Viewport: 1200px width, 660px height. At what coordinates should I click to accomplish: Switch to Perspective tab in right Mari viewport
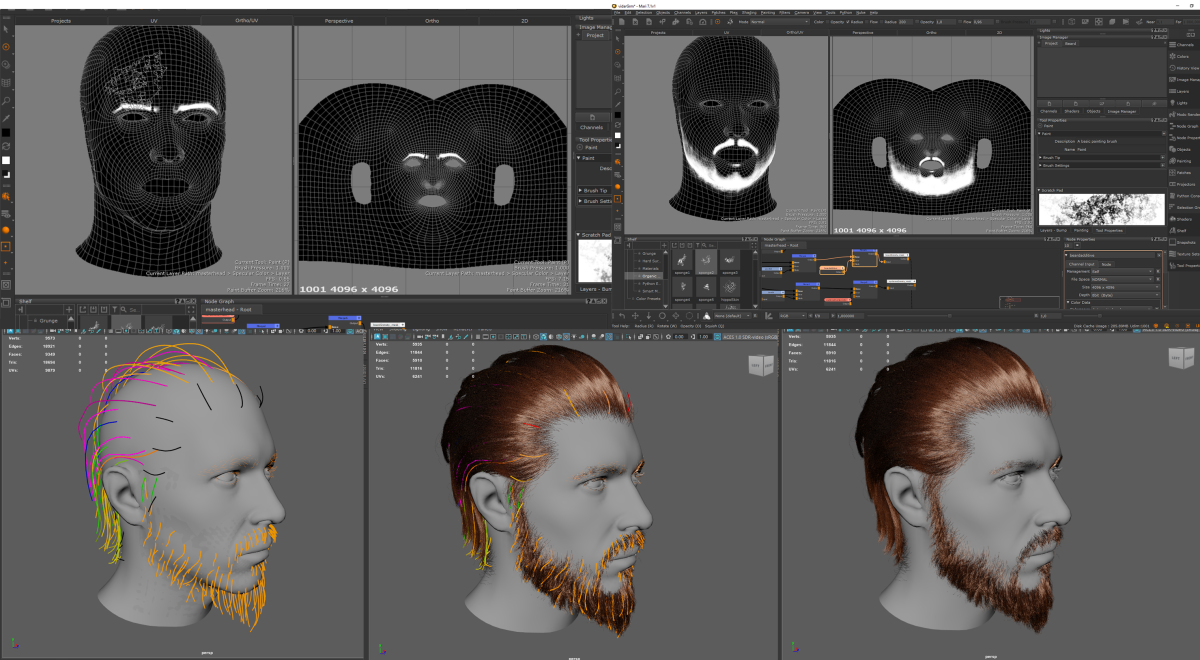tap(862, 33)
